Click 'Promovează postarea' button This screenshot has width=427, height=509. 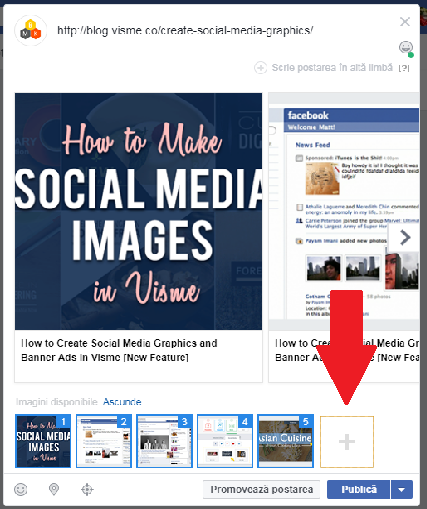[262, 489]
